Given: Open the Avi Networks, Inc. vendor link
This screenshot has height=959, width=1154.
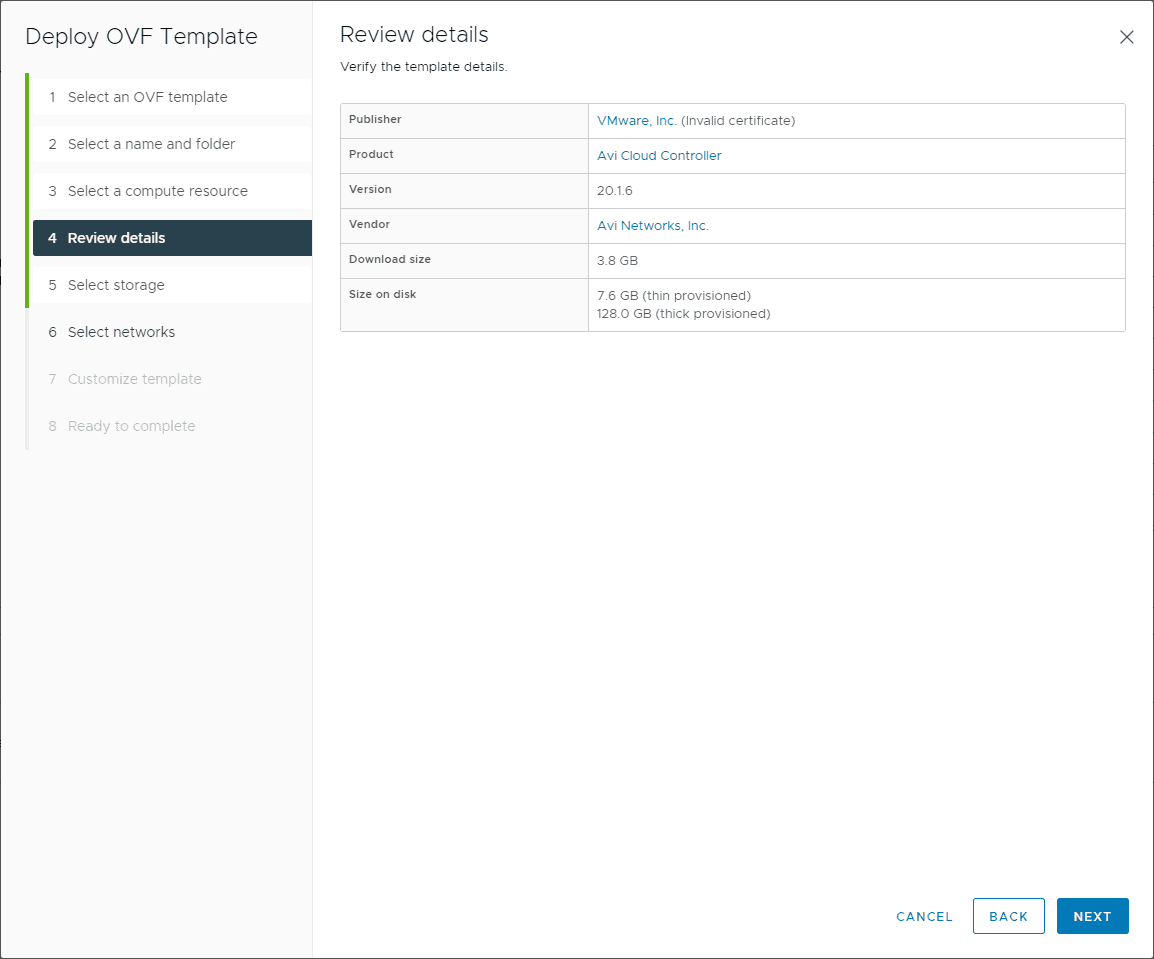Looking at the screenshot, I should [x=652, y=226].
